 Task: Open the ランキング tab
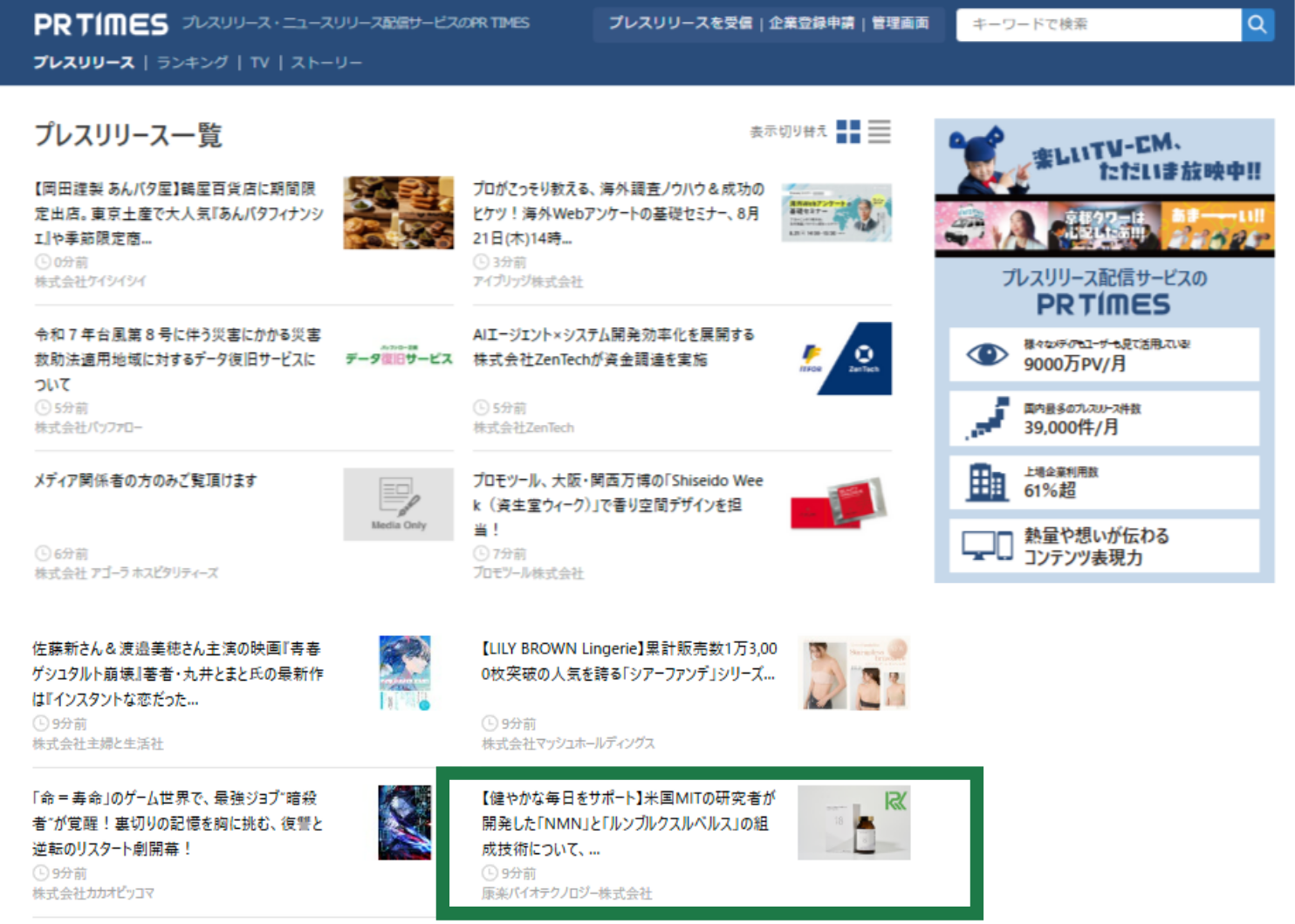tap(192, 63)
